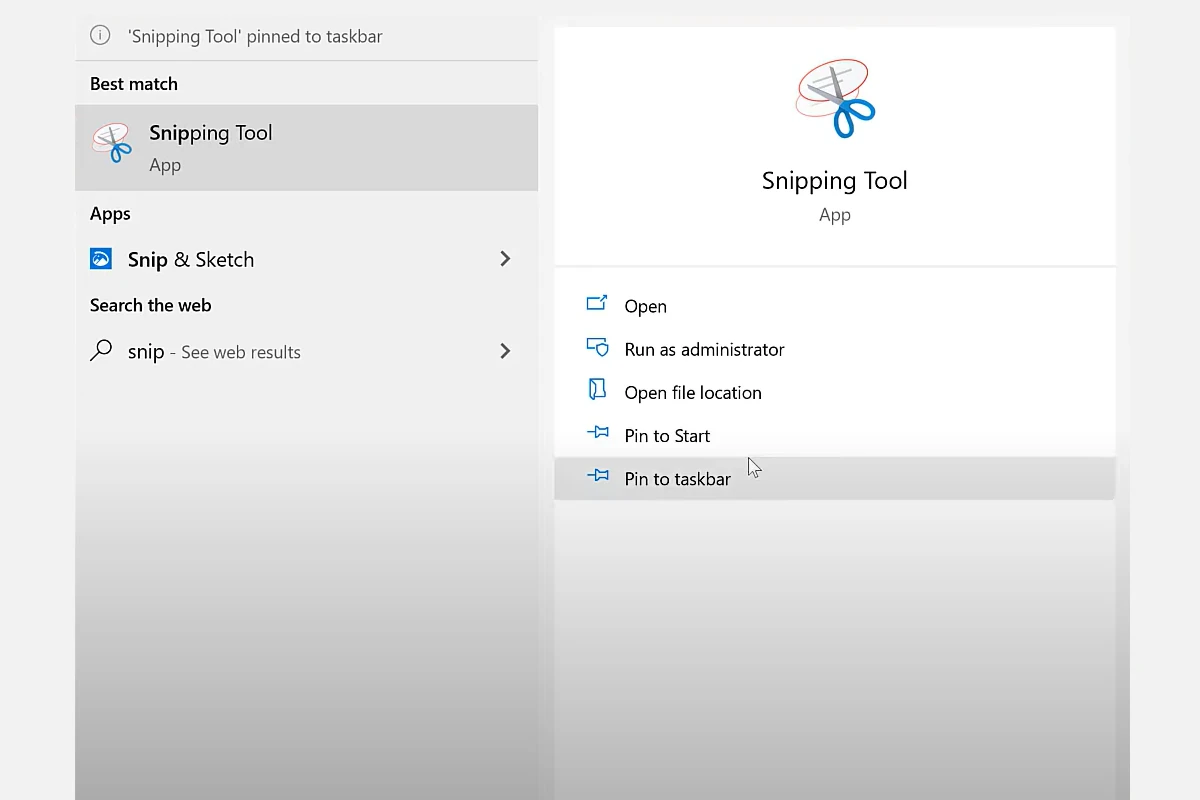Image resolution: width=1200 pixels, height=800 pixels.
Task: Click the Search the web header
Action: coord(151,305)
